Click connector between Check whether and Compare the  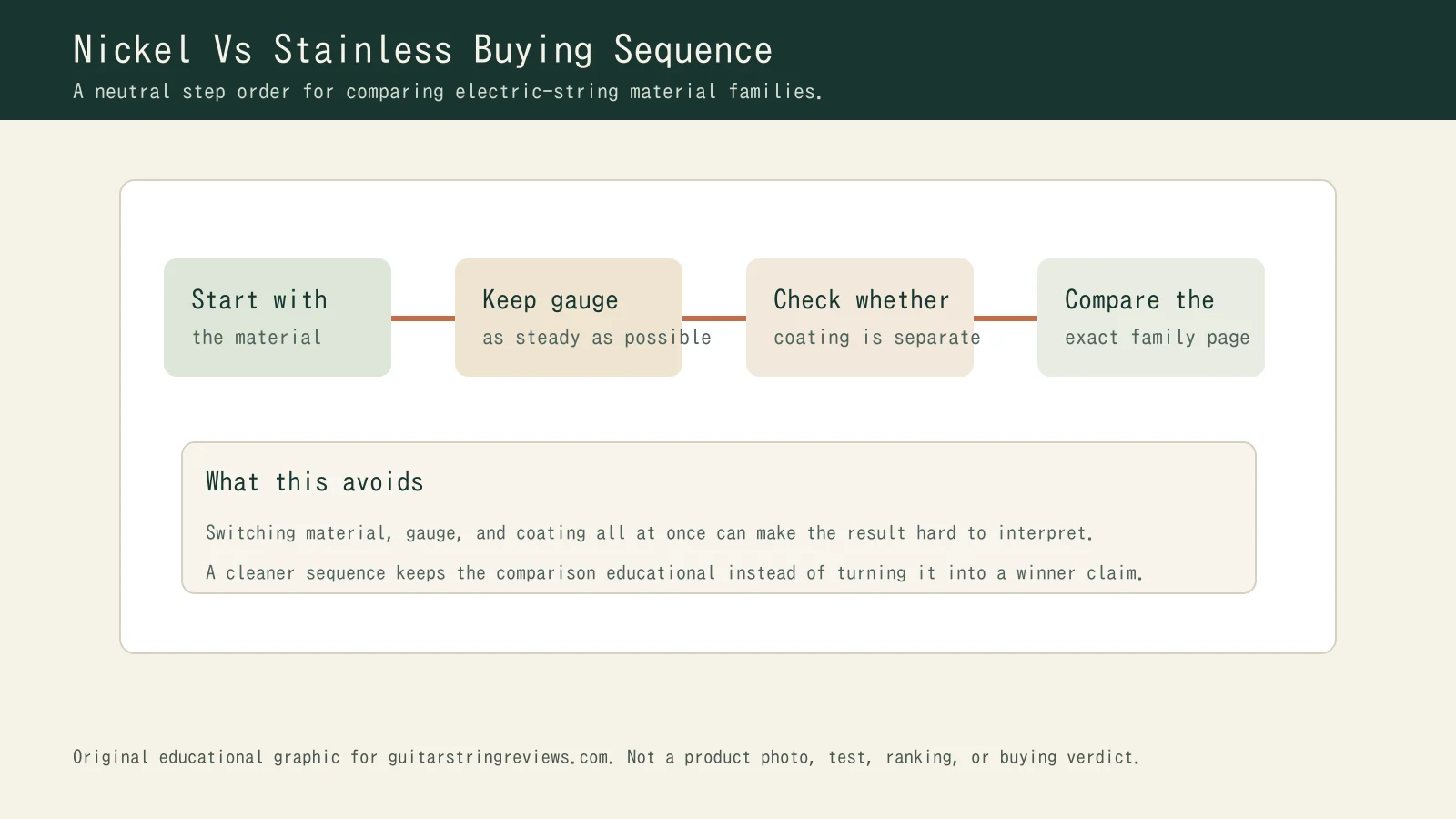[1006, 318]
